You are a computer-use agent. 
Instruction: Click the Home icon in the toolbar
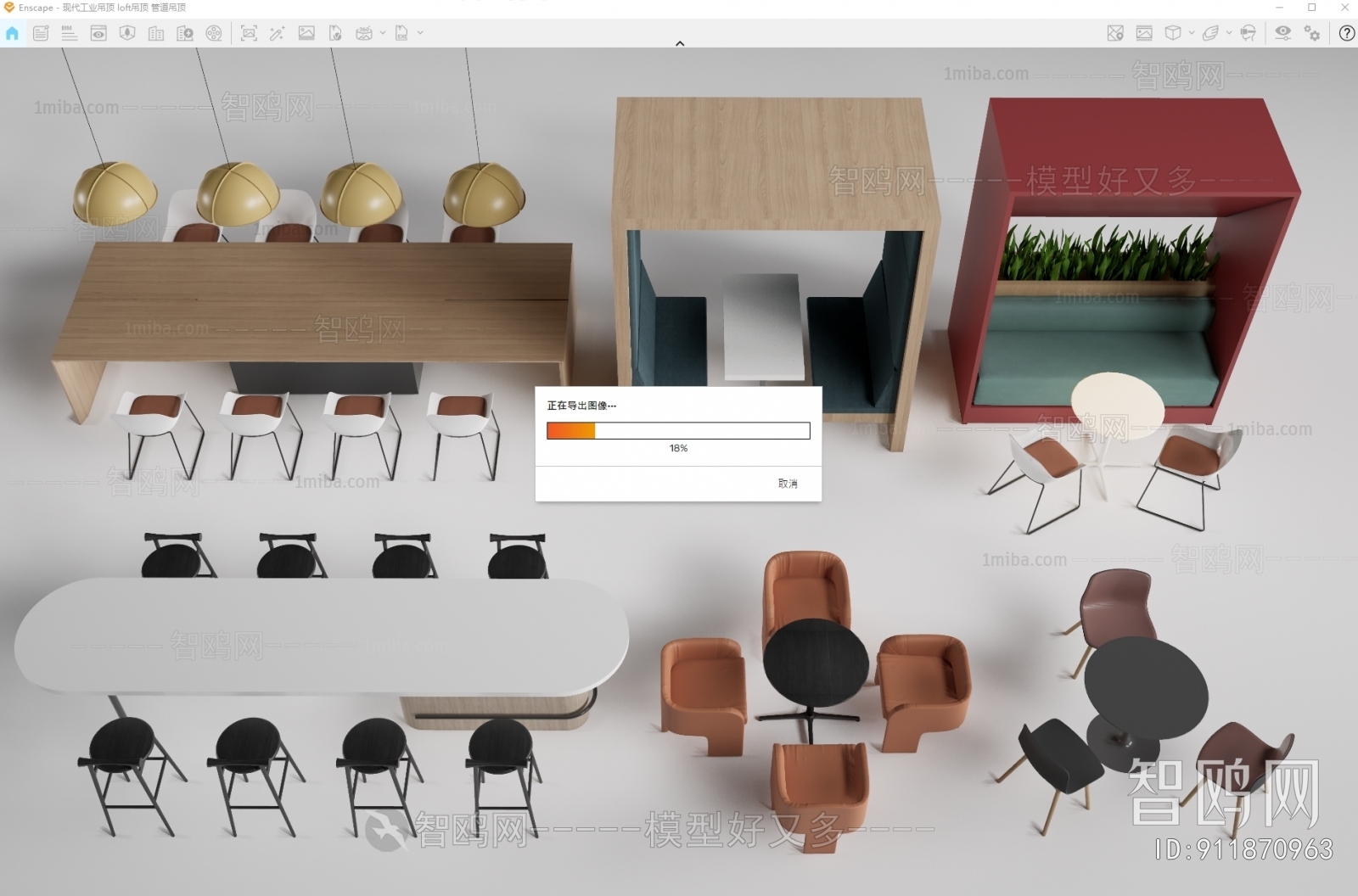[x=12, y=33]
